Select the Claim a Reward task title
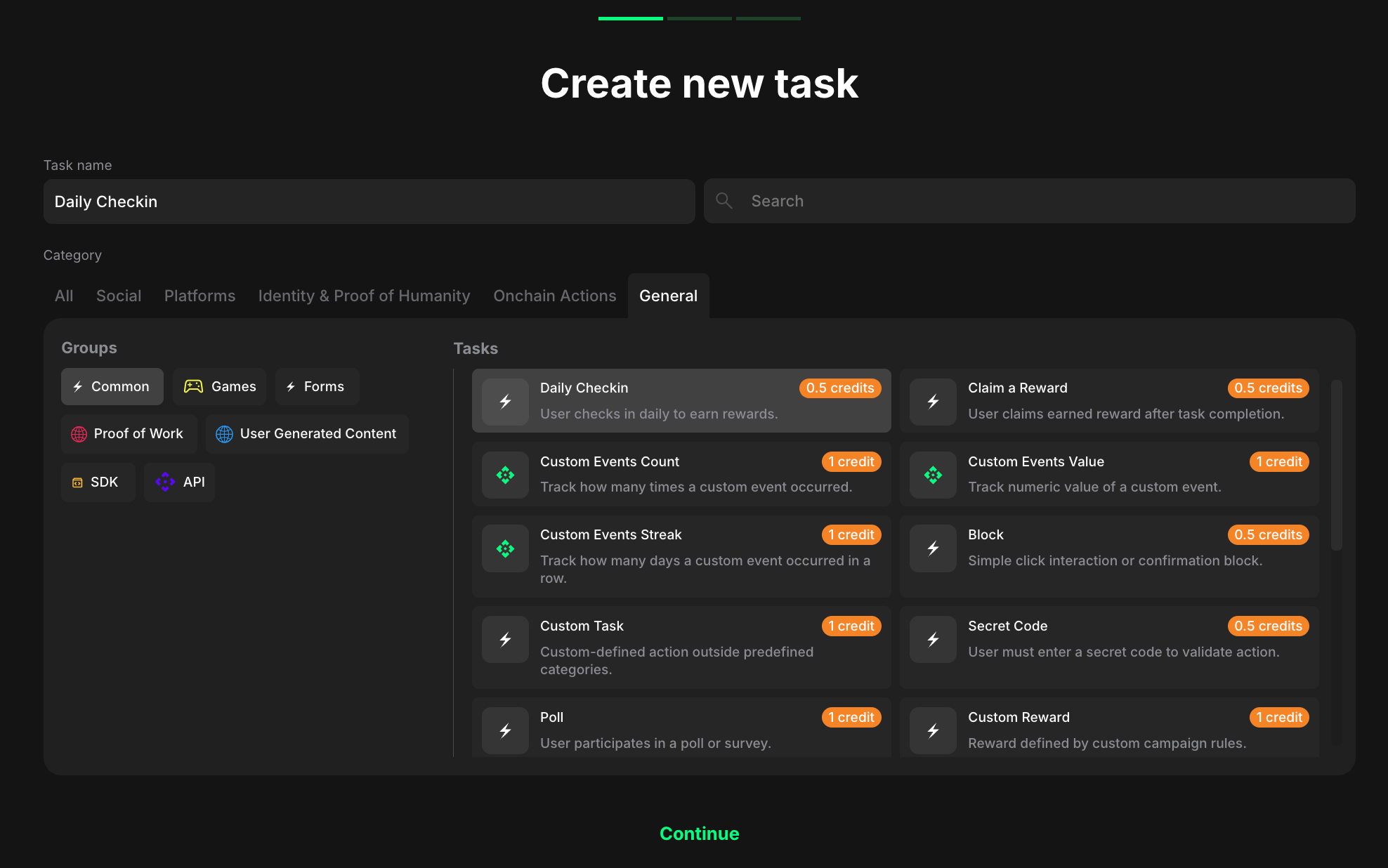The width and height of the screenshot is (1388, 868). pos(1017,388)
